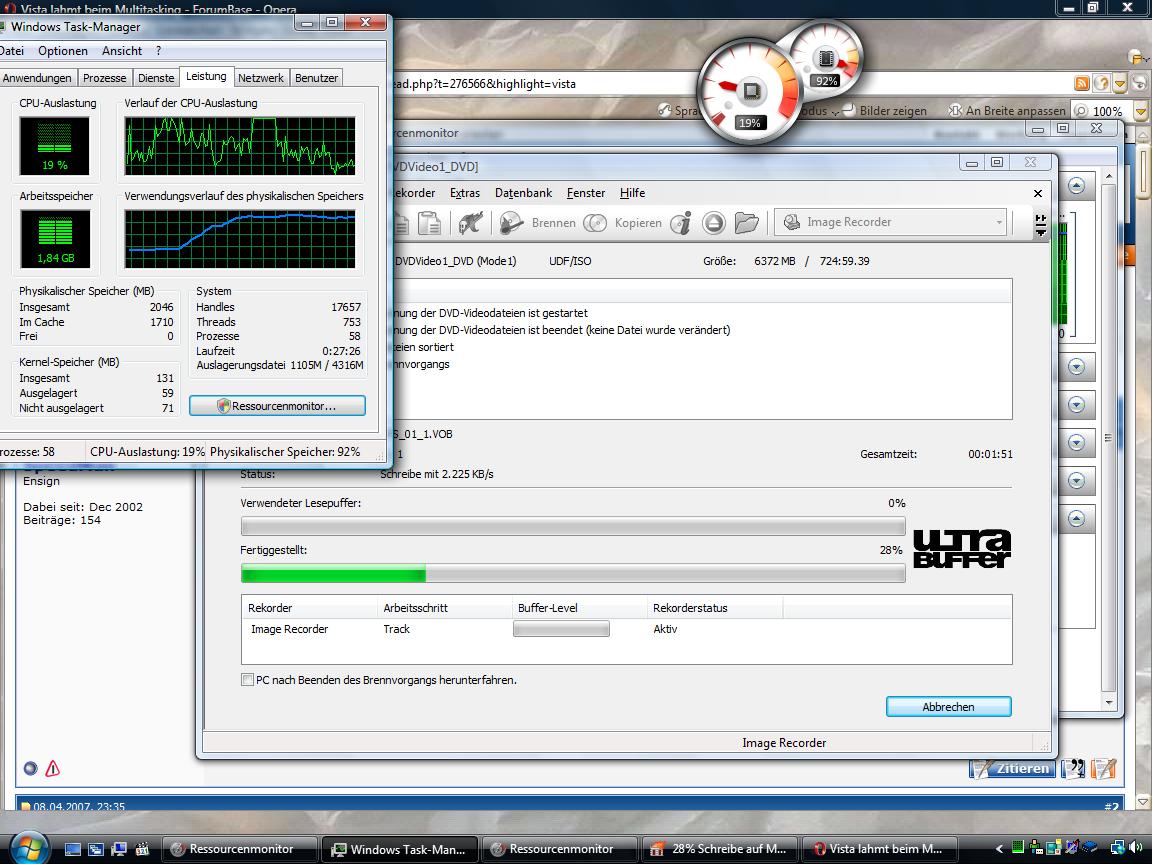Open disc info icon in Nero toolbar
Image resolution: width=1152 pixels, height=864 pixels.
(x=682, y=223)
